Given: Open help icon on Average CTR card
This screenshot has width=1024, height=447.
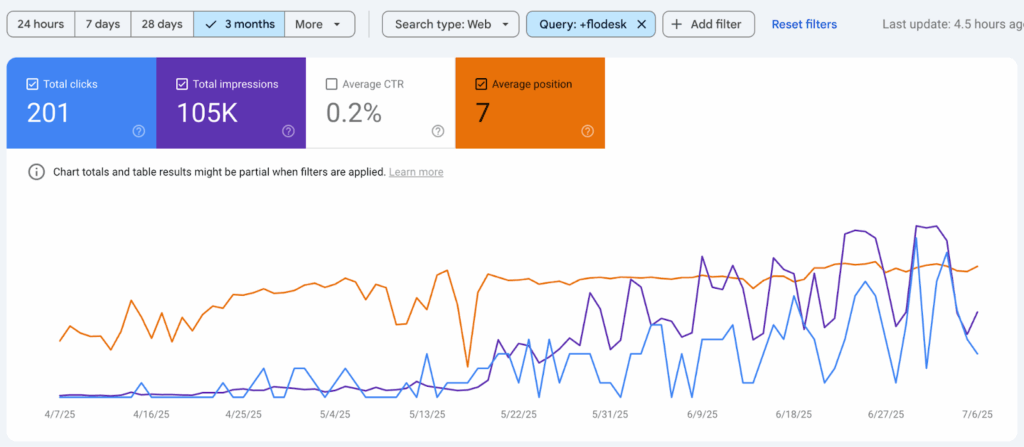Looking at the screenshot, I should [438, 131].
